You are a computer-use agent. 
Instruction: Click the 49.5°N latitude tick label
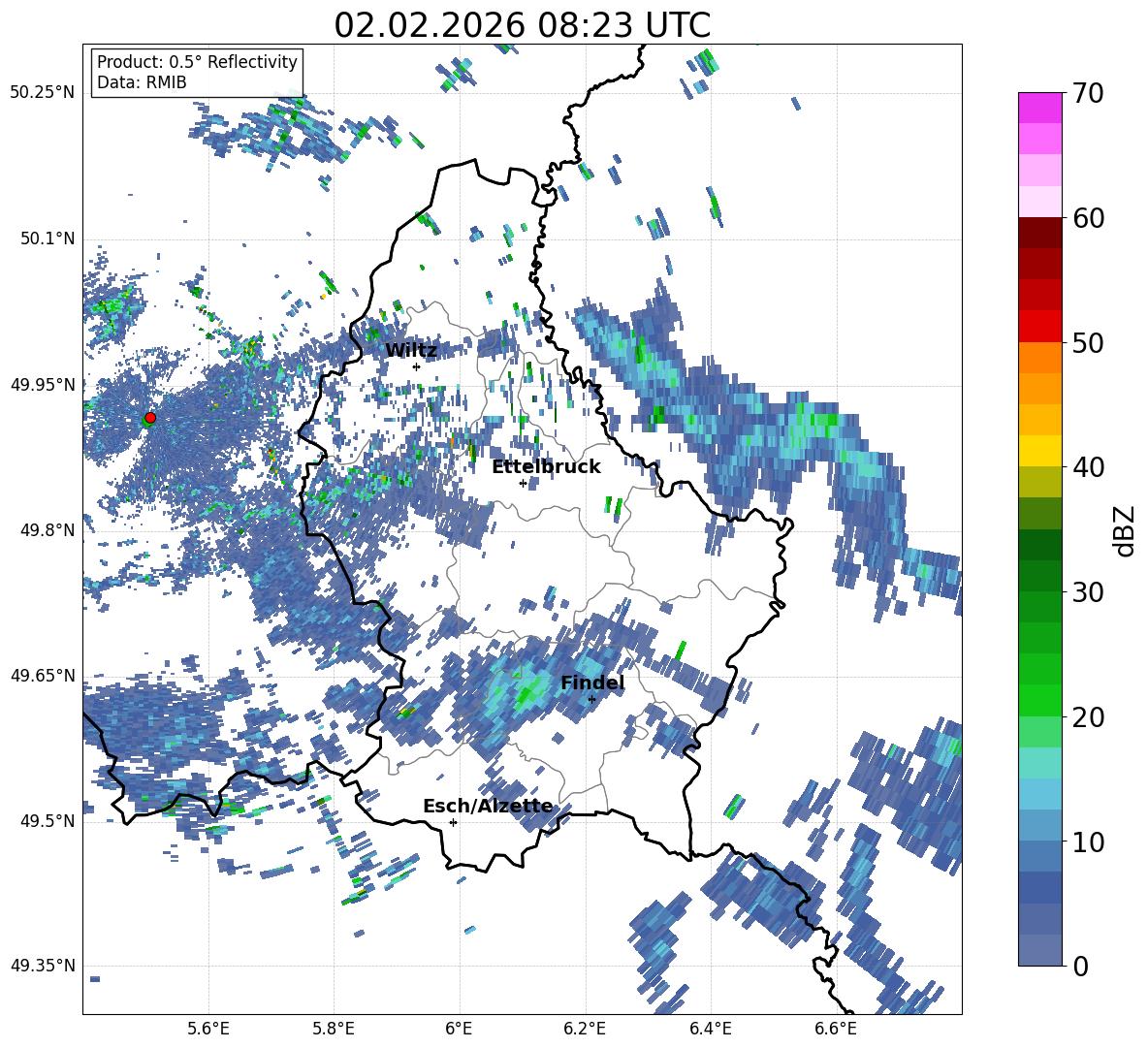pos(47,820)
